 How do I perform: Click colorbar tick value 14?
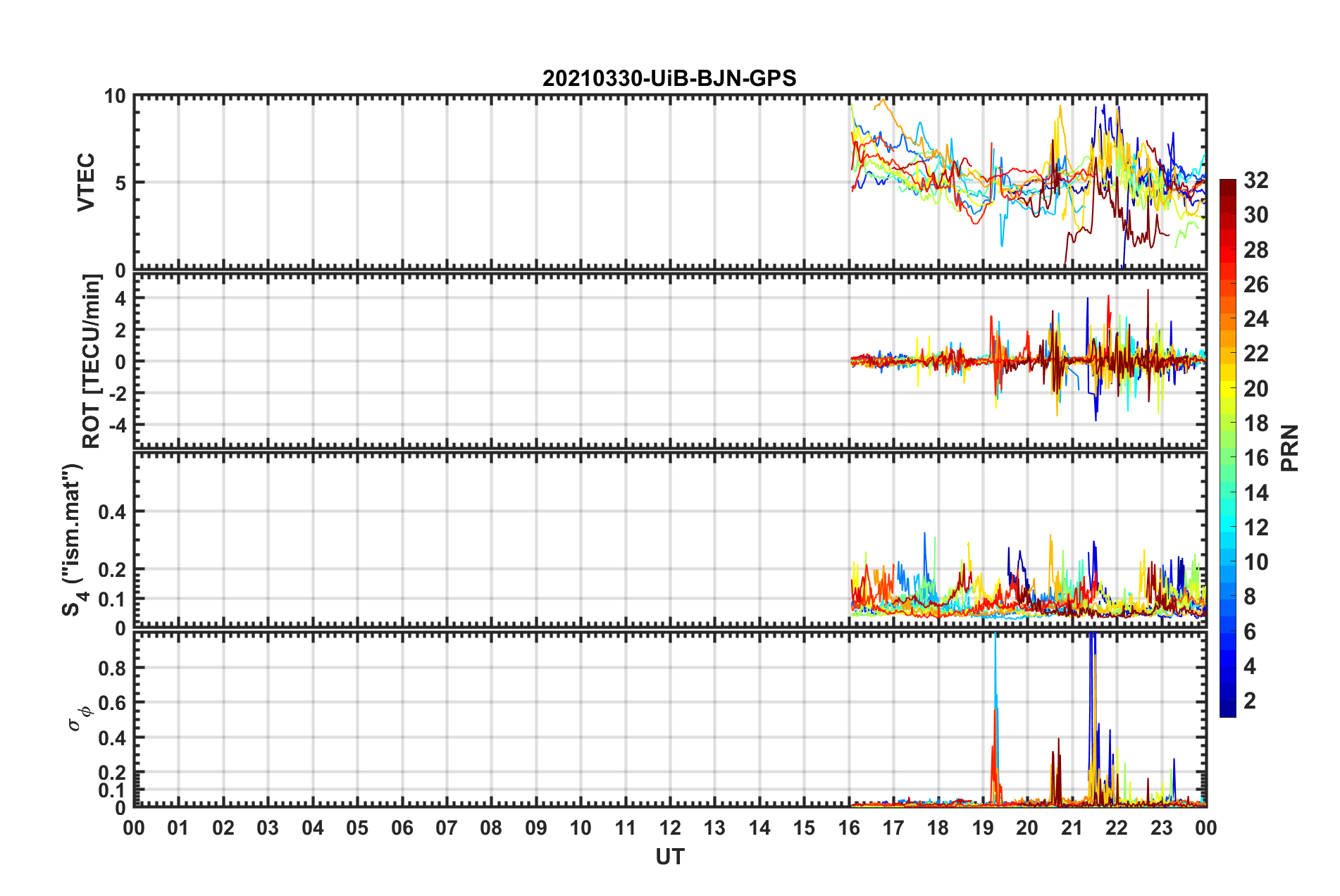[x=1256, y=492]
